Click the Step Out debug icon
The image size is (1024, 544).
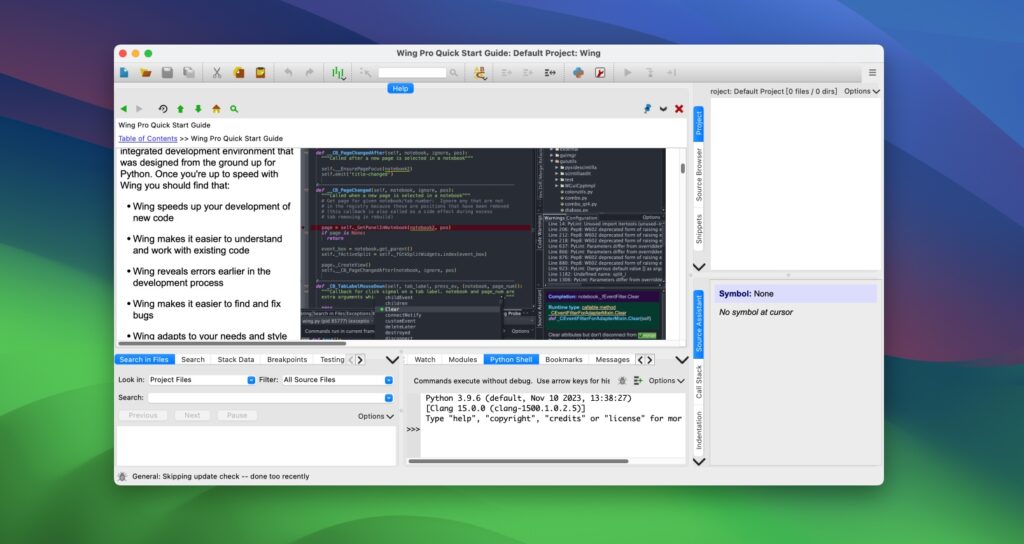pyautogui.click(x=671, y=72)
